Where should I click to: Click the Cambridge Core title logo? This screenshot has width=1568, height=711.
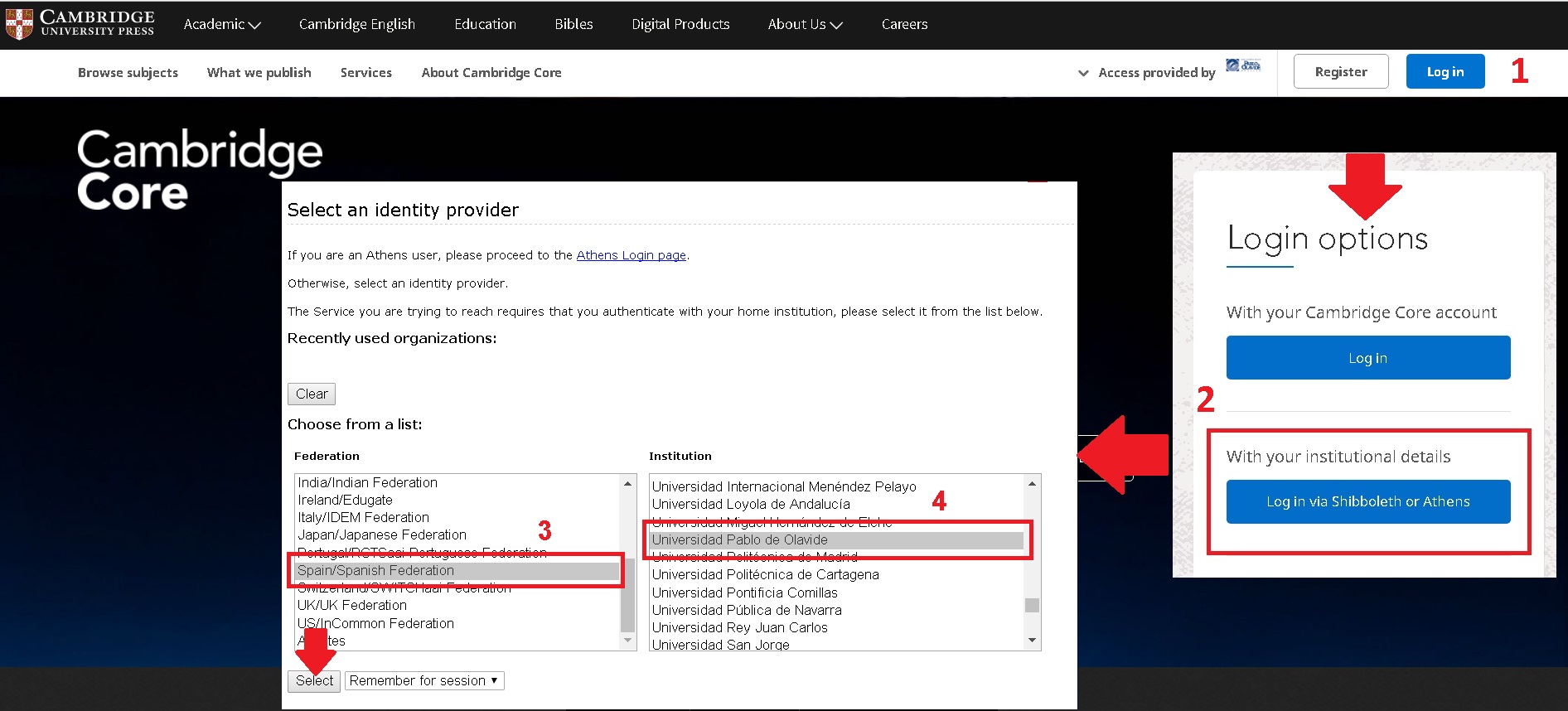[200, 170]
